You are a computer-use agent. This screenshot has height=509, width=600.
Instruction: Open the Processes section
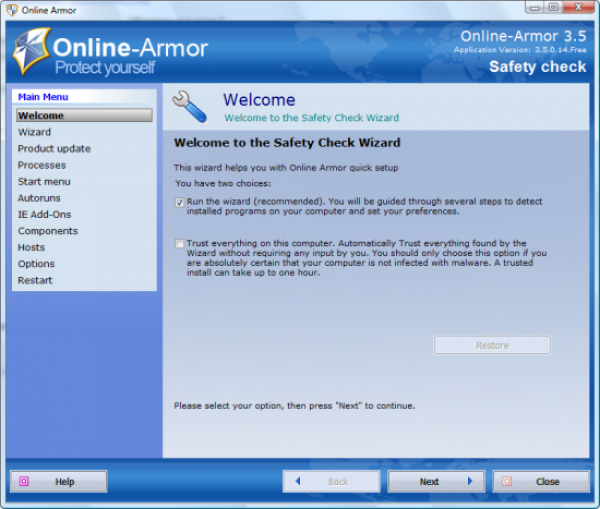click(x=42, y=165)
